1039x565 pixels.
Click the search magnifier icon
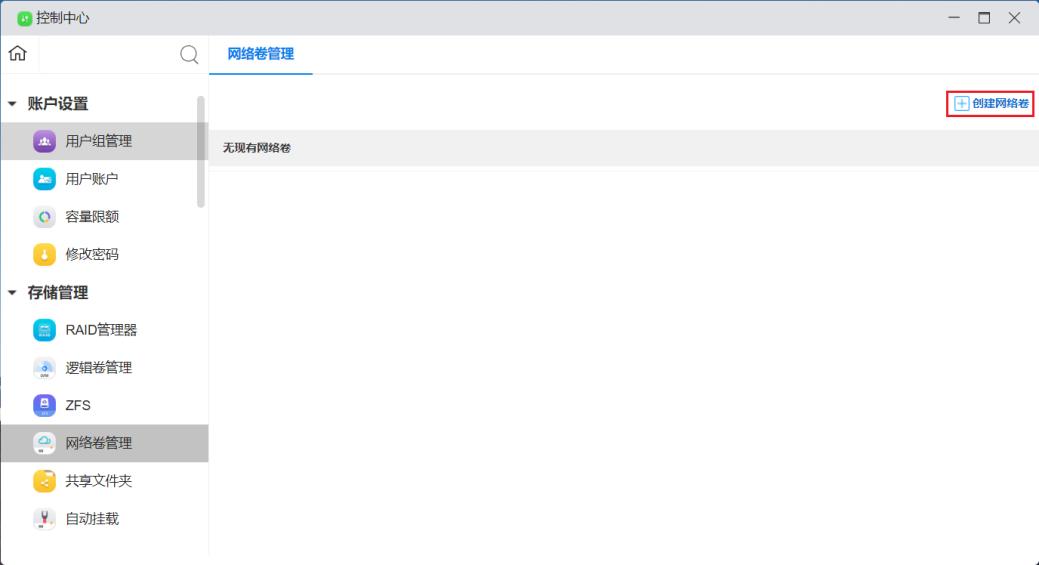pyautogui.click(x=188, y=55)
